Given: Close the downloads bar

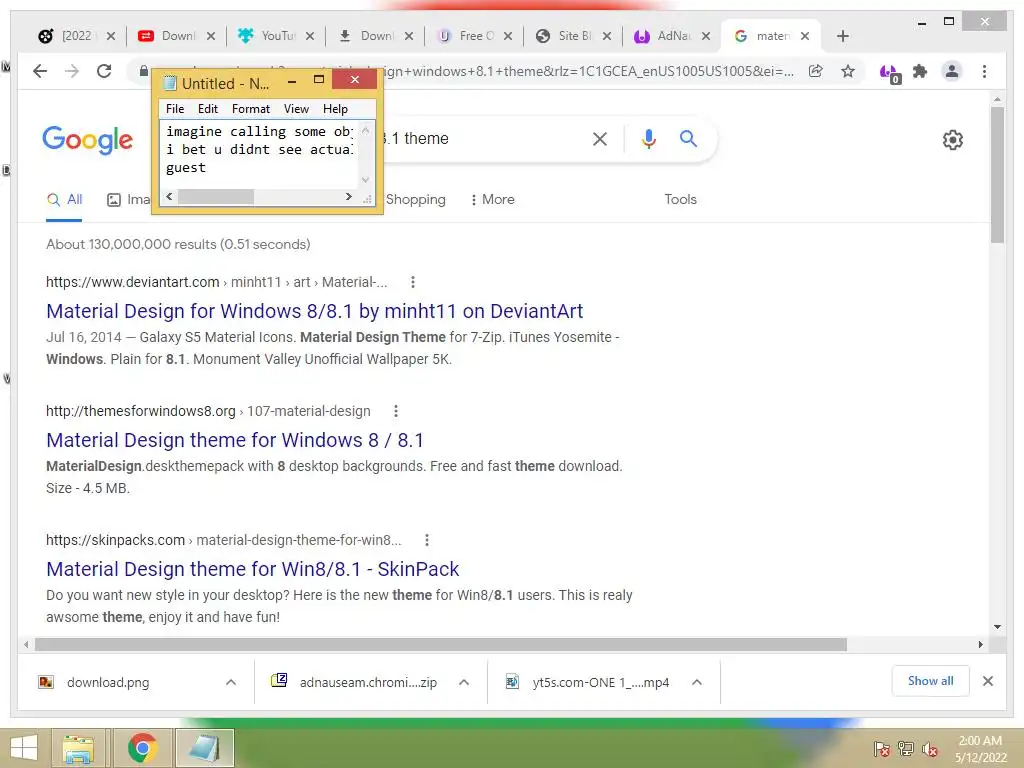Looking at the screenshot, I should 988,681.
